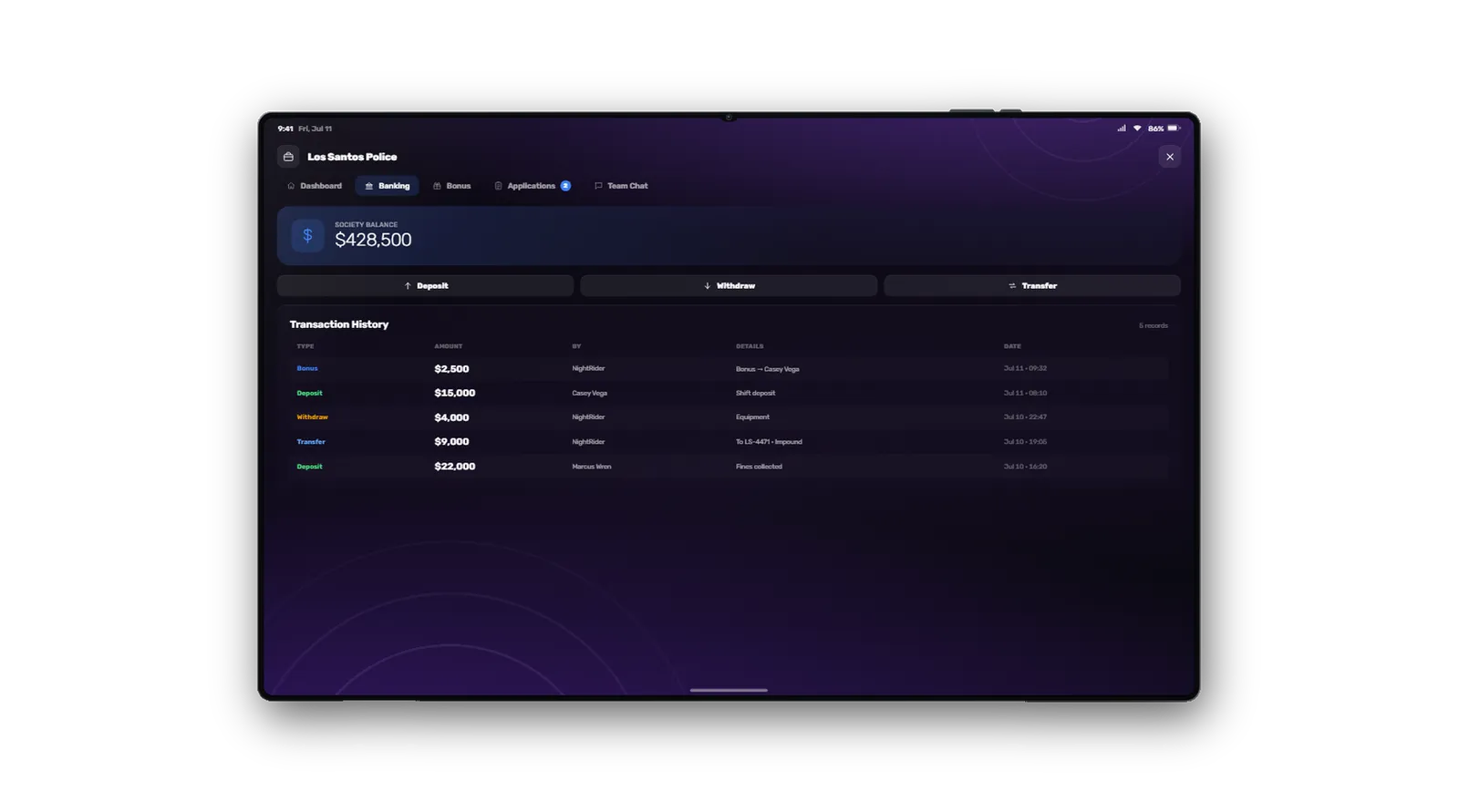Viewport: 1459px width, 812px height.
Task: Click the Transfer button
Action: click(x=1032, y=286)
